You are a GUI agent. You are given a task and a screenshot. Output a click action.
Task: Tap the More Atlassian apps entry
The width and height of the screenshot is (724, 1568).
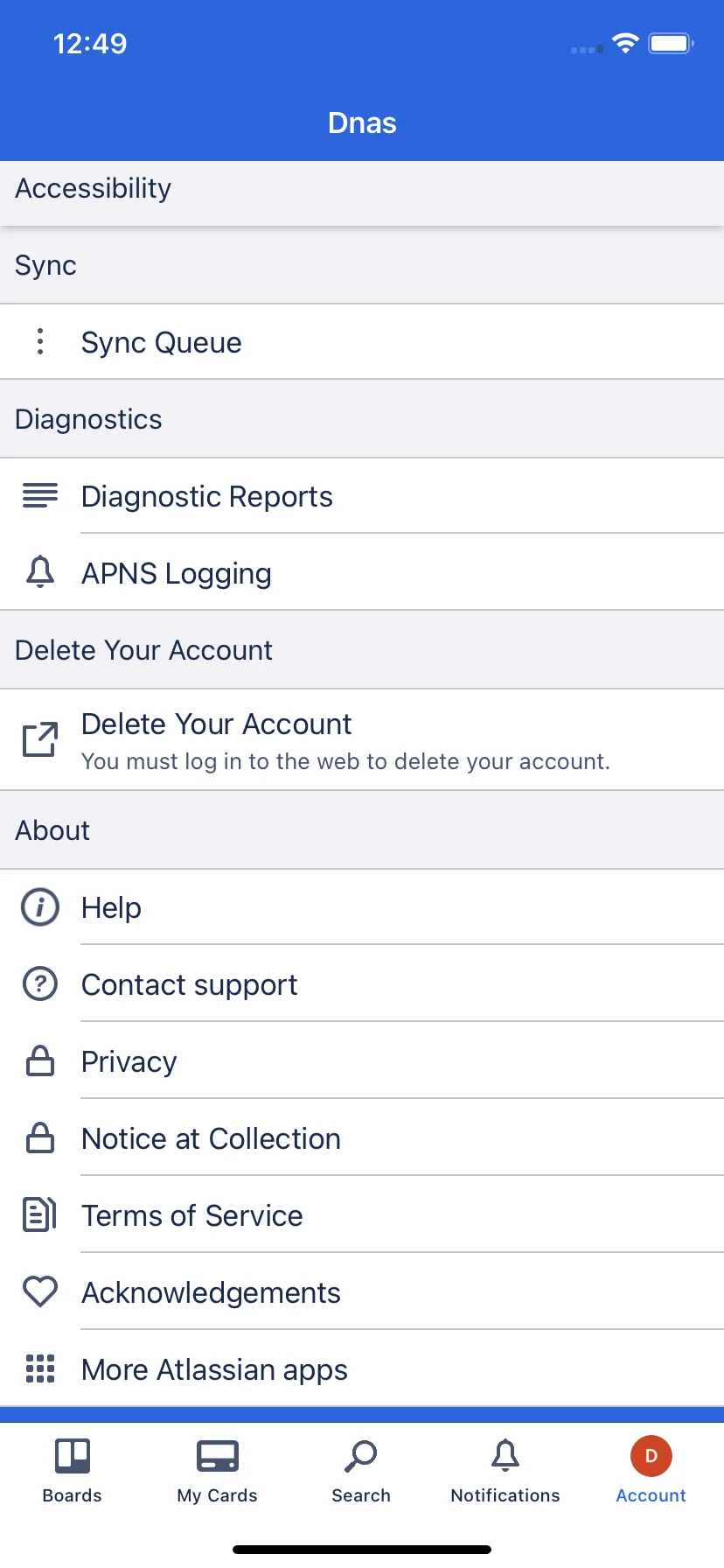click(x=362, y=1369)
